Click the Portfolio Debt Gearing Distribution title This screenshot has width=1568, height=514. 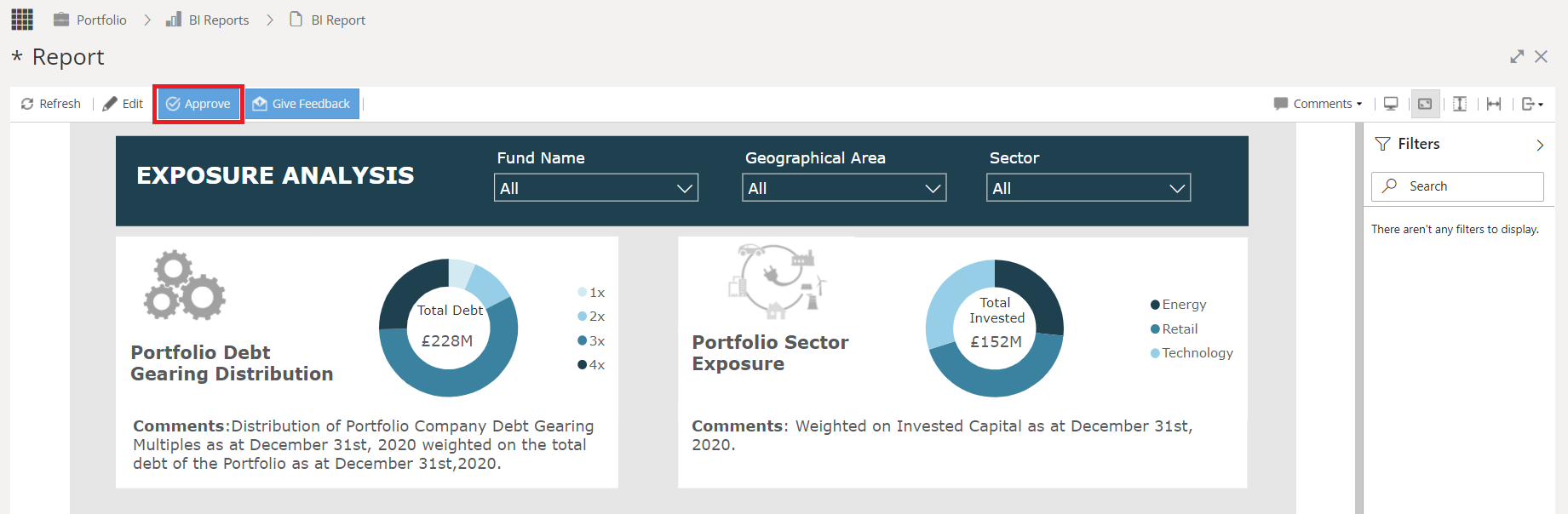232,363
